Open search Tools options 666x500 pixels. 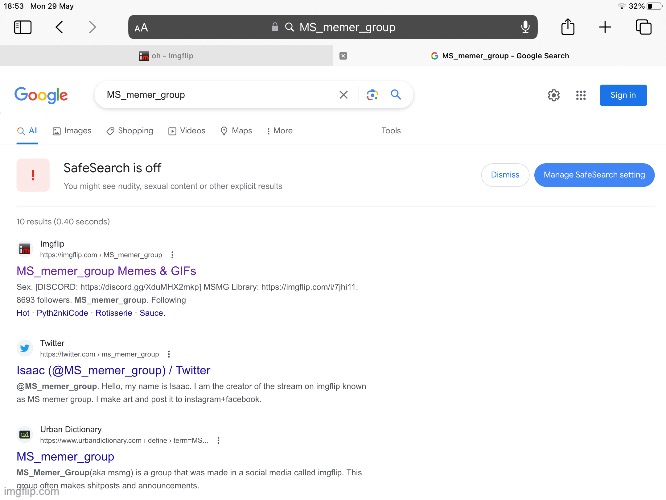[x=391, y=130]
